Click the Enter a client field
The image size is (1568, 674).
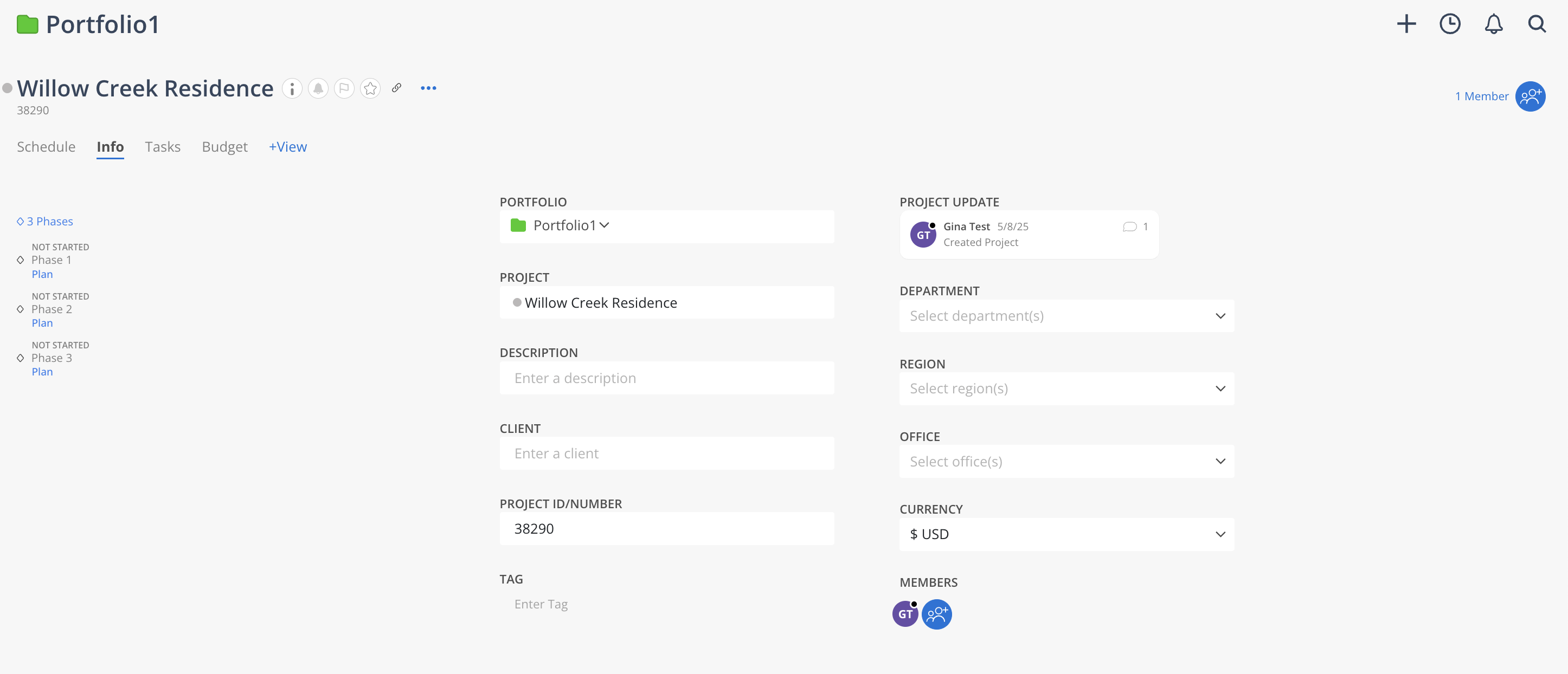666,453
